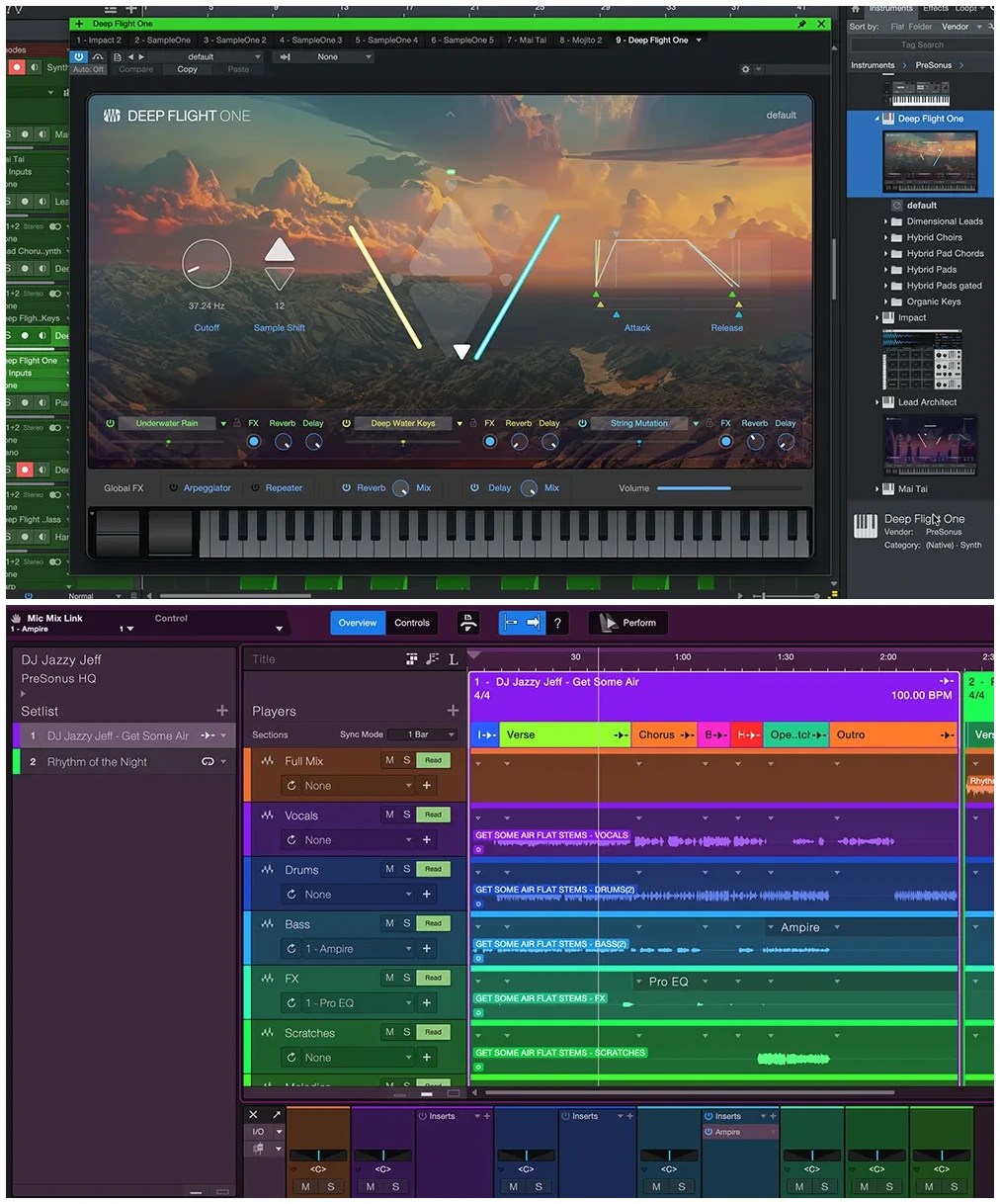Detach mixer with arrow icon
1000x1204 pixels.
pos(276,1115)
